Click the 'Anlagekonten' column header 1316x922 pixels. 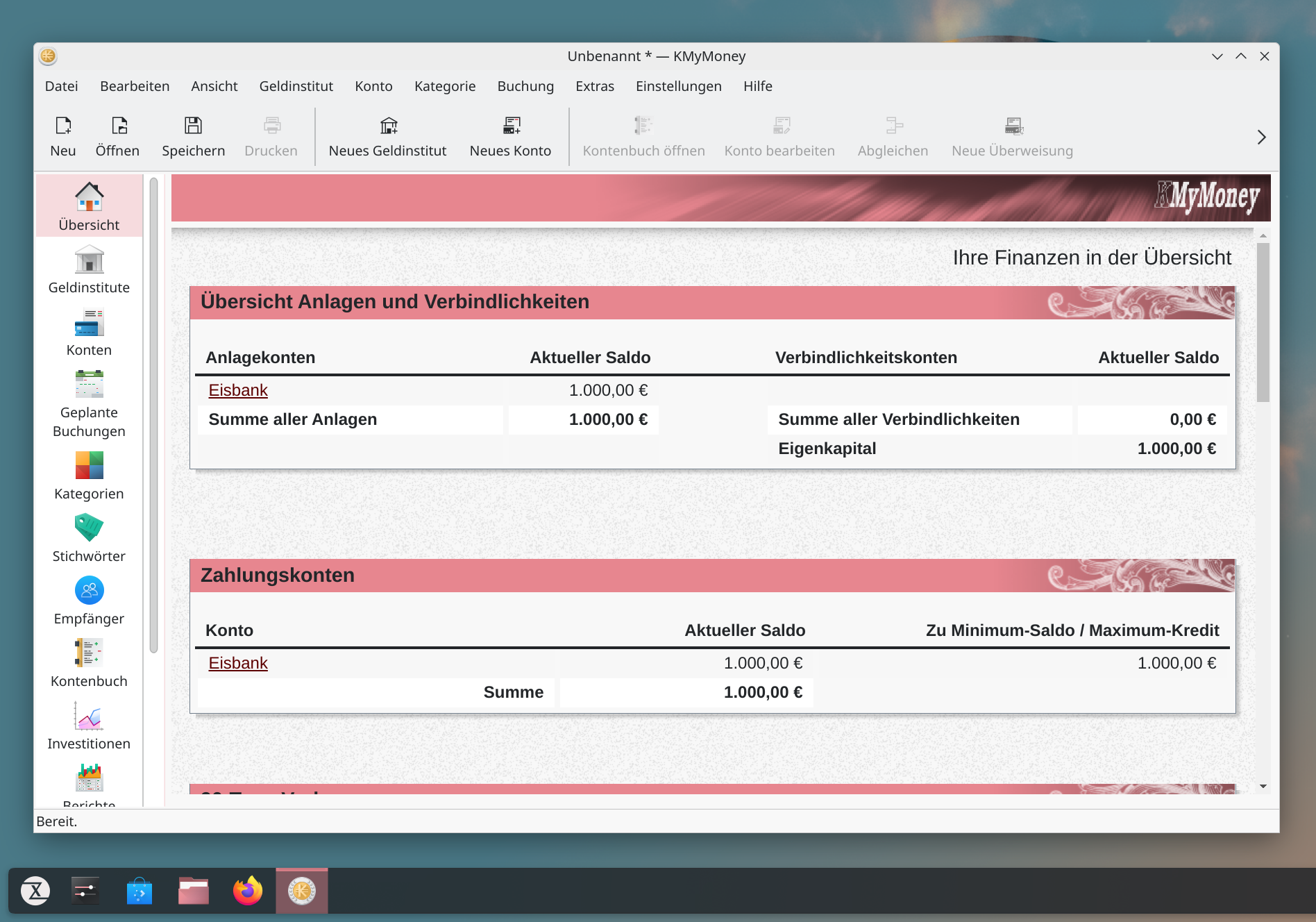(260, 358)
